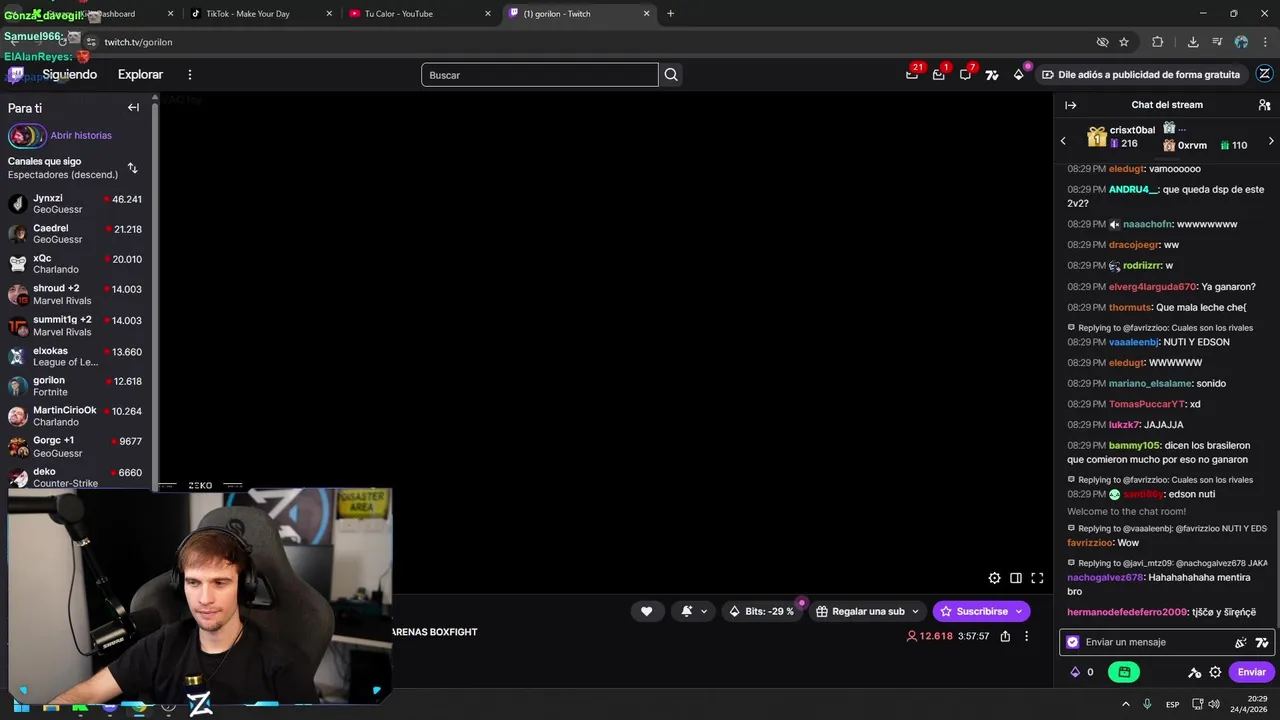Open browser downloads icon
This screenshot has height=720, width=1280.
pos(1193,42)
